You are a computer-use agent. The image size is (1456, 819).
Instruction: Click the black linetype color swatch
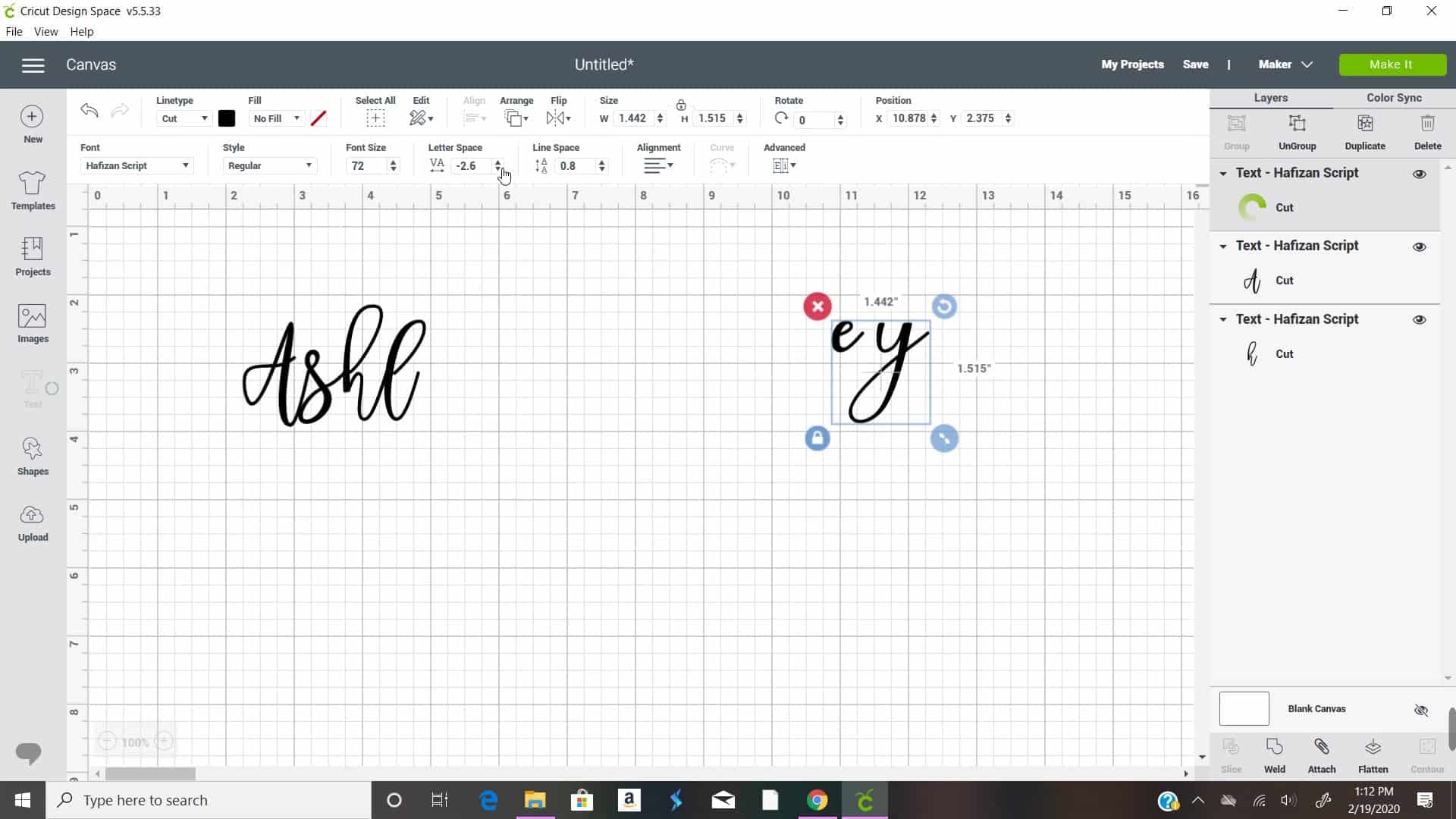tap(227, 118)
